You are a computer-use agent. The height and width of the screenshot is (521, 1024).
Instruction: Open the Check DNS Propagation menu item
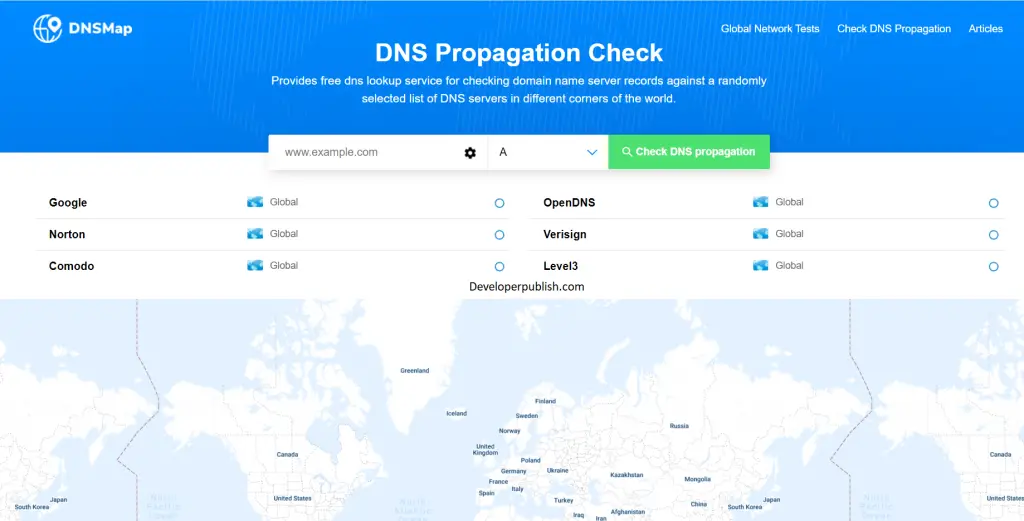tap(894, 29)
